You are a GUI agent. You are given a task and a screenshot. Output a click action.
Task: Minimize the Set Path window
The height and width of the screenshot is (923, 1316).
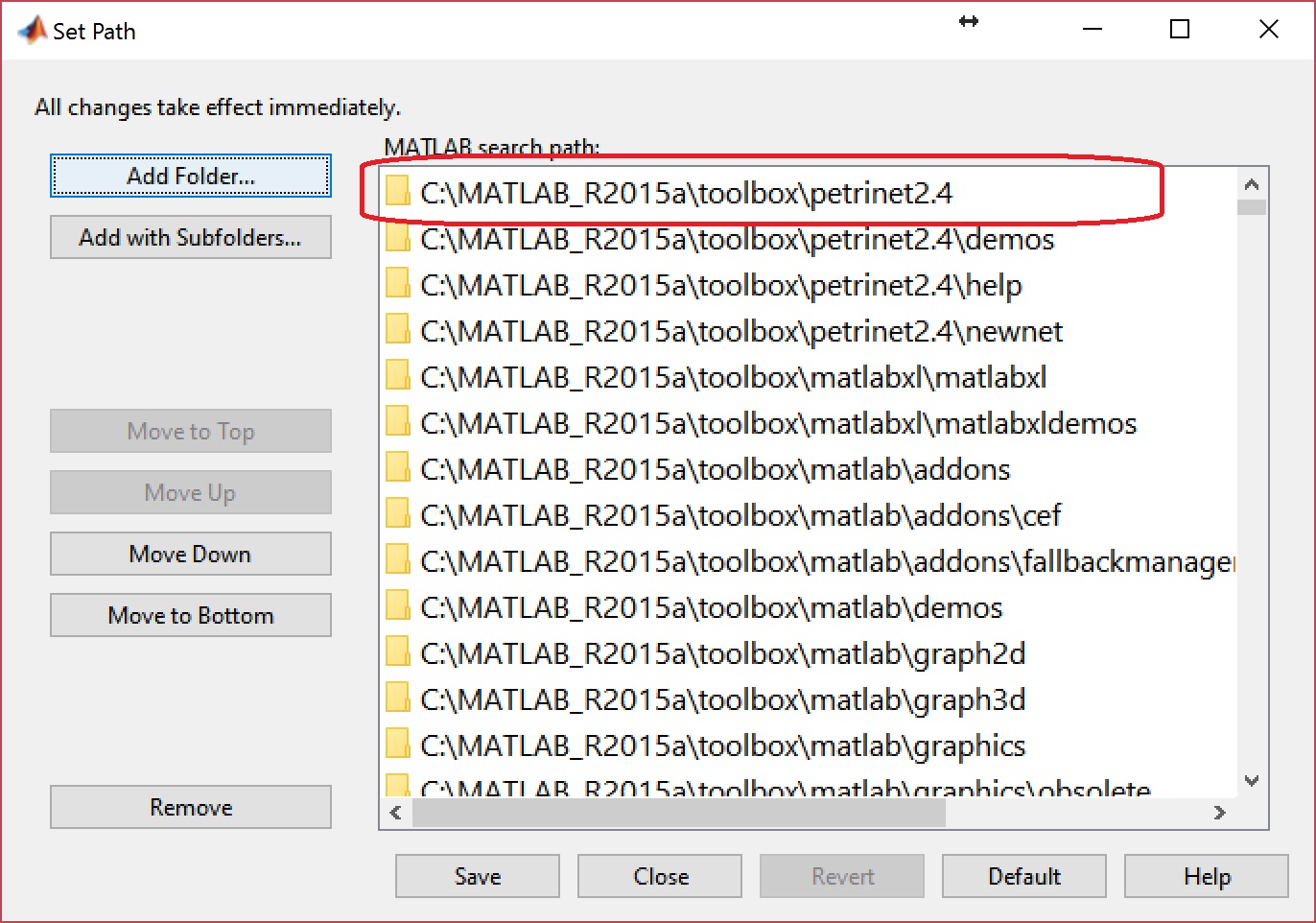(x=1092, y=30)
